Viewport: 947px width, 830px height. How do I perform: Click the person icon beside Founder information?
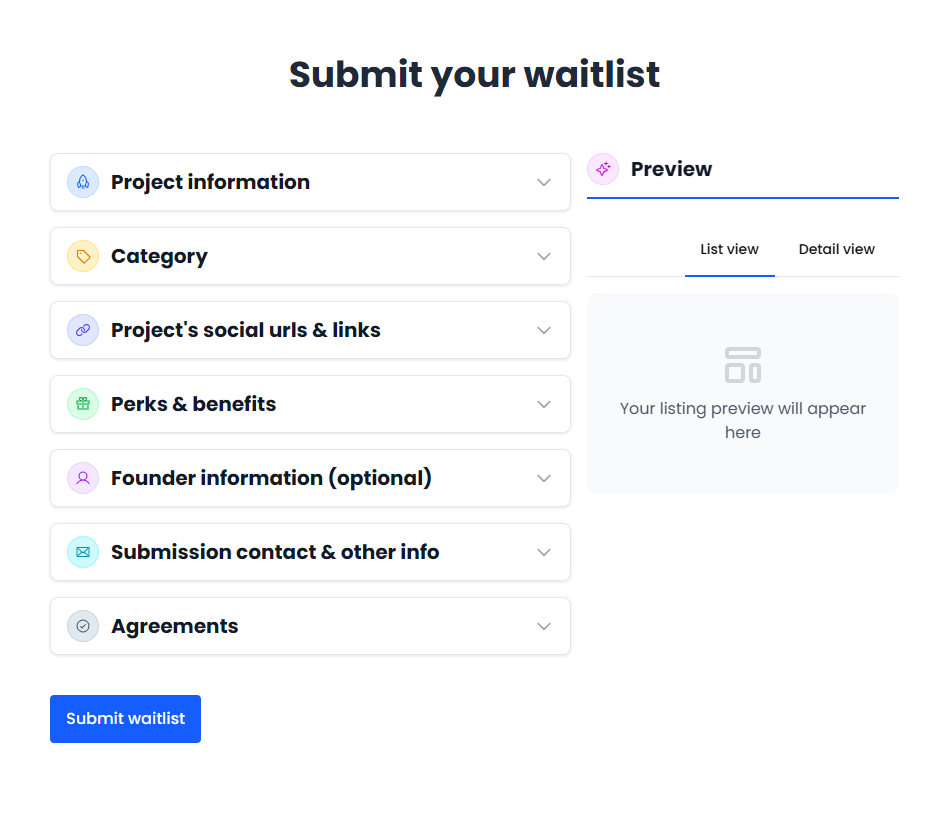[82, 478]
